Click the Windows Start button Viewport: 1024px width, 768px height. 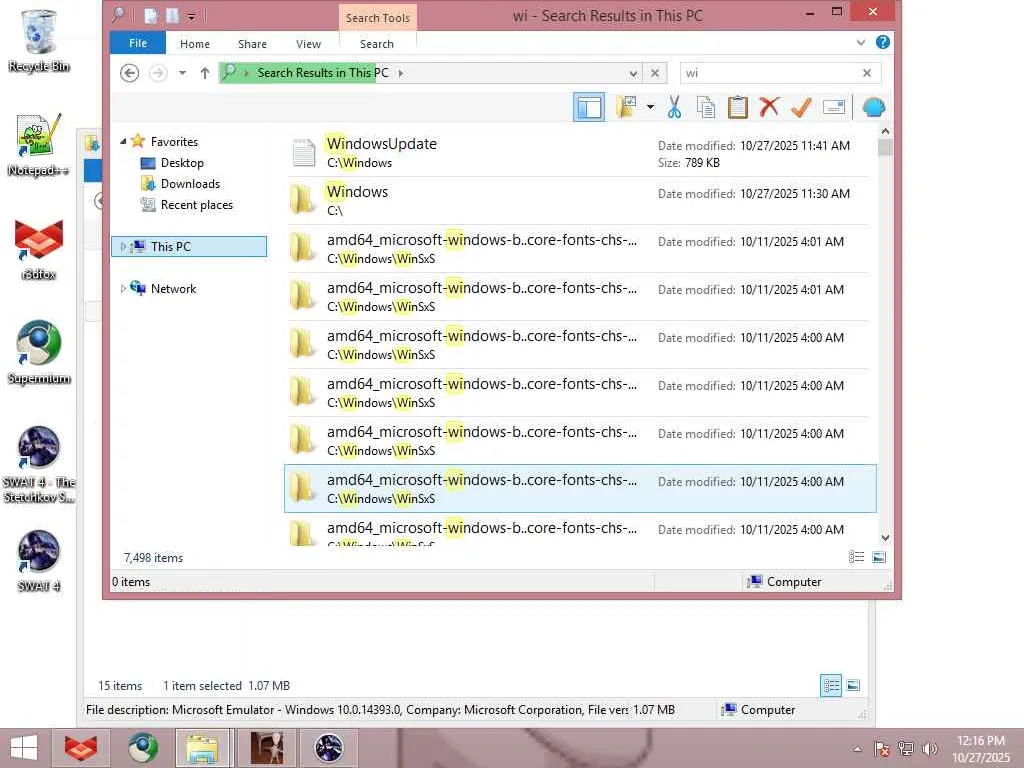pos(24,748)
